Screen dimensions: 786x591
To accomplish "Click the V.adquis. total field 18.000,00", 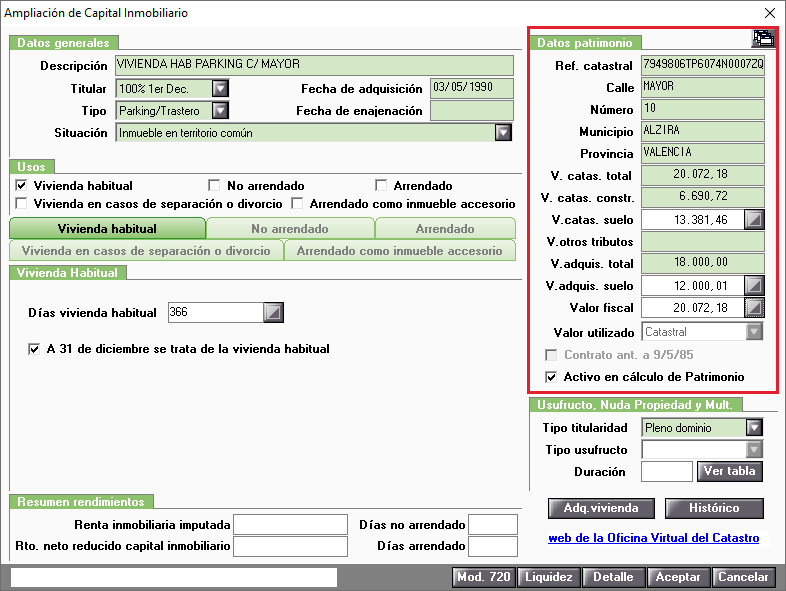I will tap(703, 264).
